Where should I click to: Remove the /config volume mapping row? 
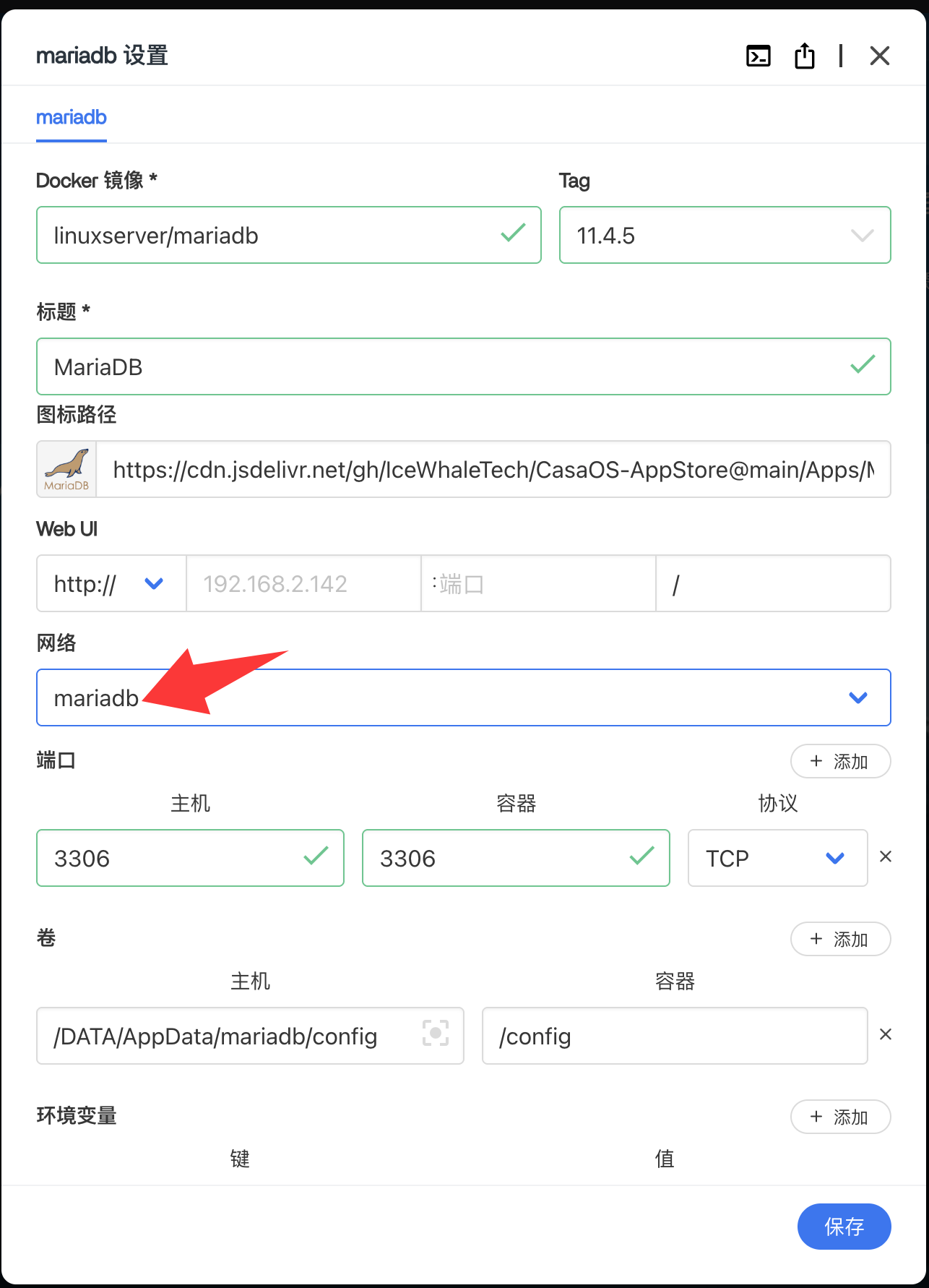pyautogui.click(x=886, y=1035)
